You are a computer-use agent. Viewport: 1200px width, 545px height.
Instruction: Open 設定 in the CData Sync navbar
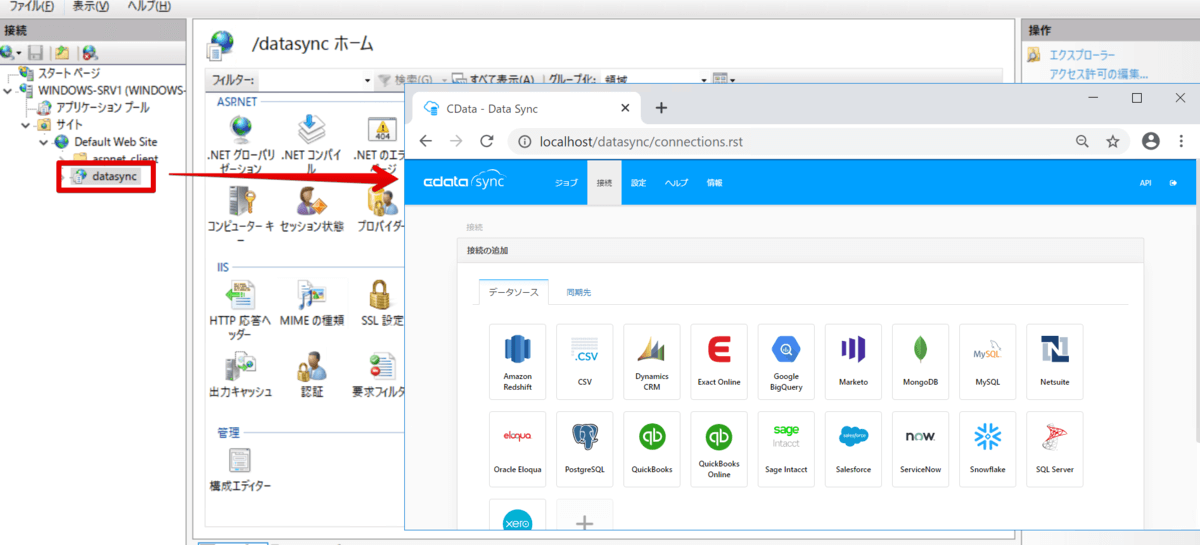pyautogui.click(x=639, y=183)
